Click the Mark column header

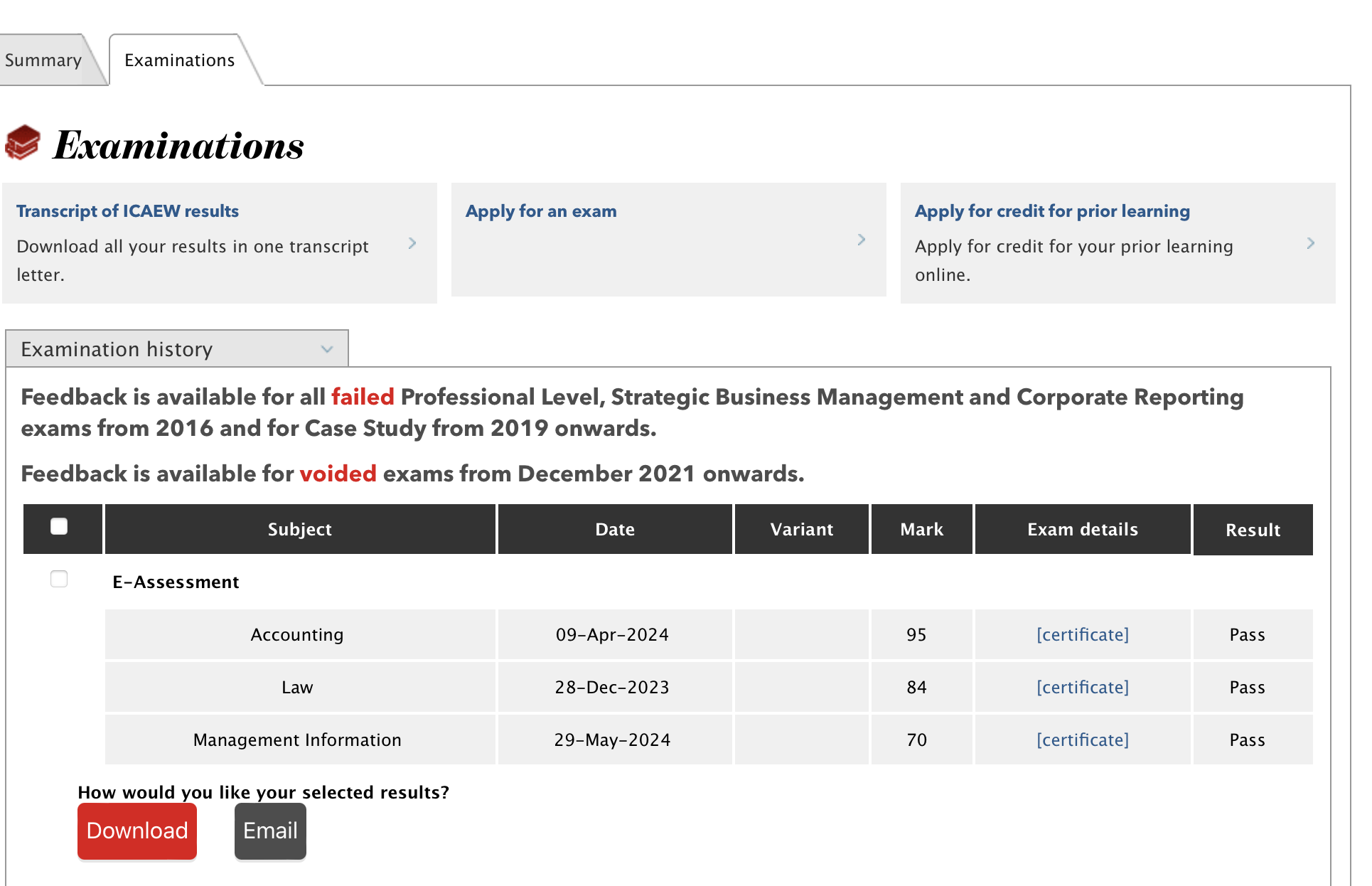[x=921, y=529]
